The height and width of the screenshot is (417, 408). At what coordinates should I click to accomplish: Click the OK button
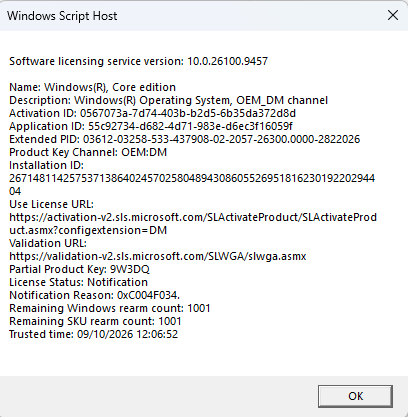(355, 396)
